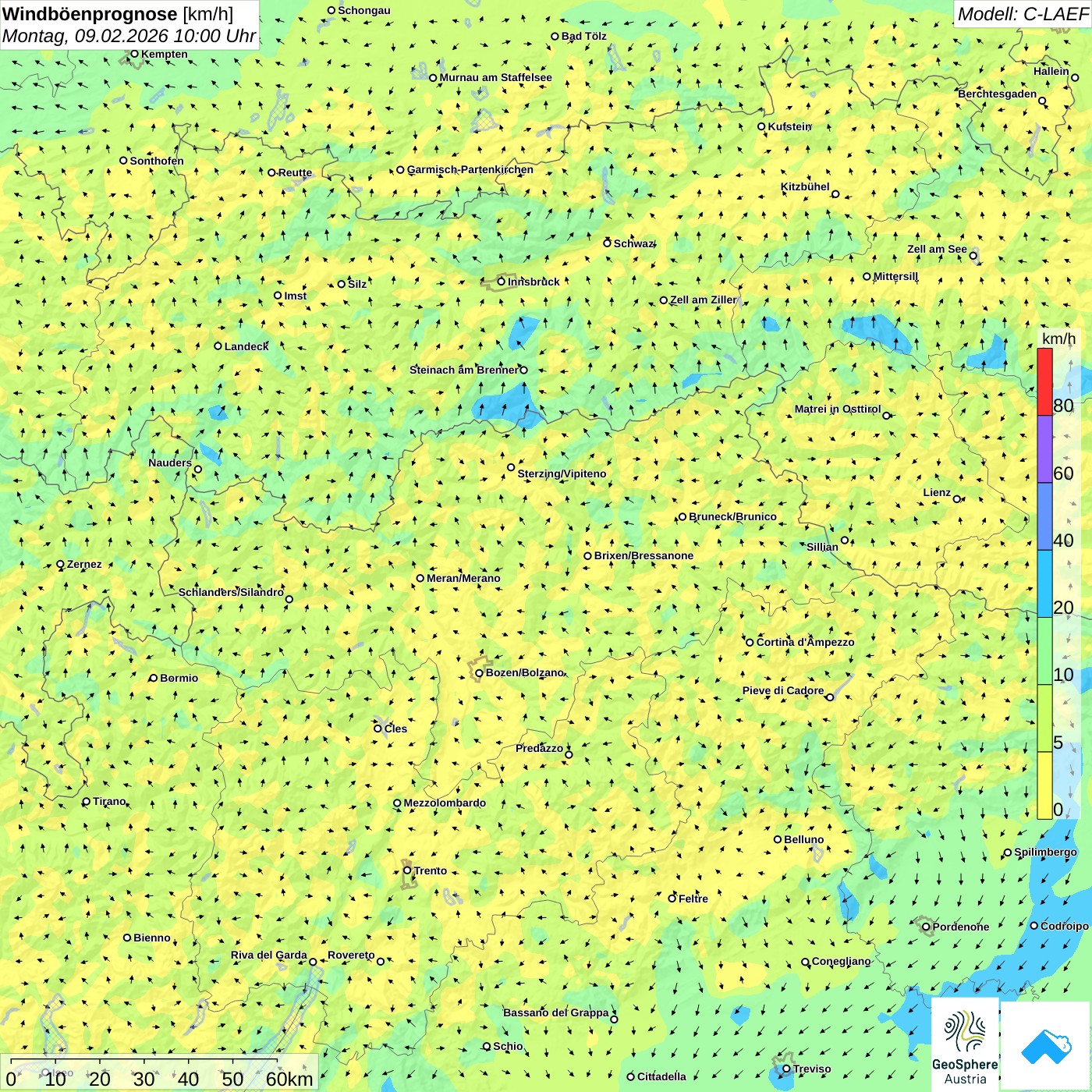This screenshot has height=1092, width=1092.
Task: Click the Zell am Ziller label
Action: 703,300
